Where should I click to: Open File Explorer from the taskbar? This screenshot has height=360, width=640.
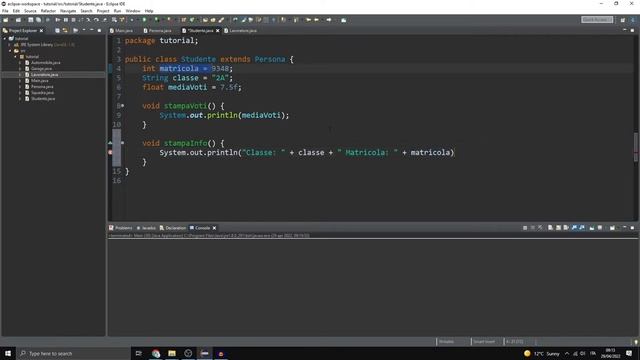click(x=172, y=353)
